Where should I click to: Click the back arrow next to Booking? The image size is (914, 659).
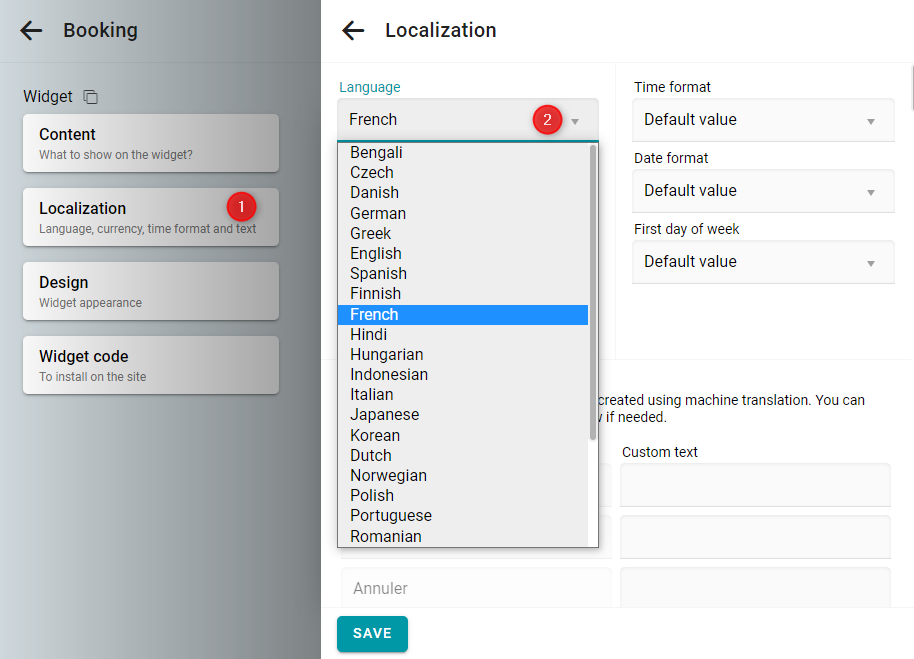click(31, 30)
